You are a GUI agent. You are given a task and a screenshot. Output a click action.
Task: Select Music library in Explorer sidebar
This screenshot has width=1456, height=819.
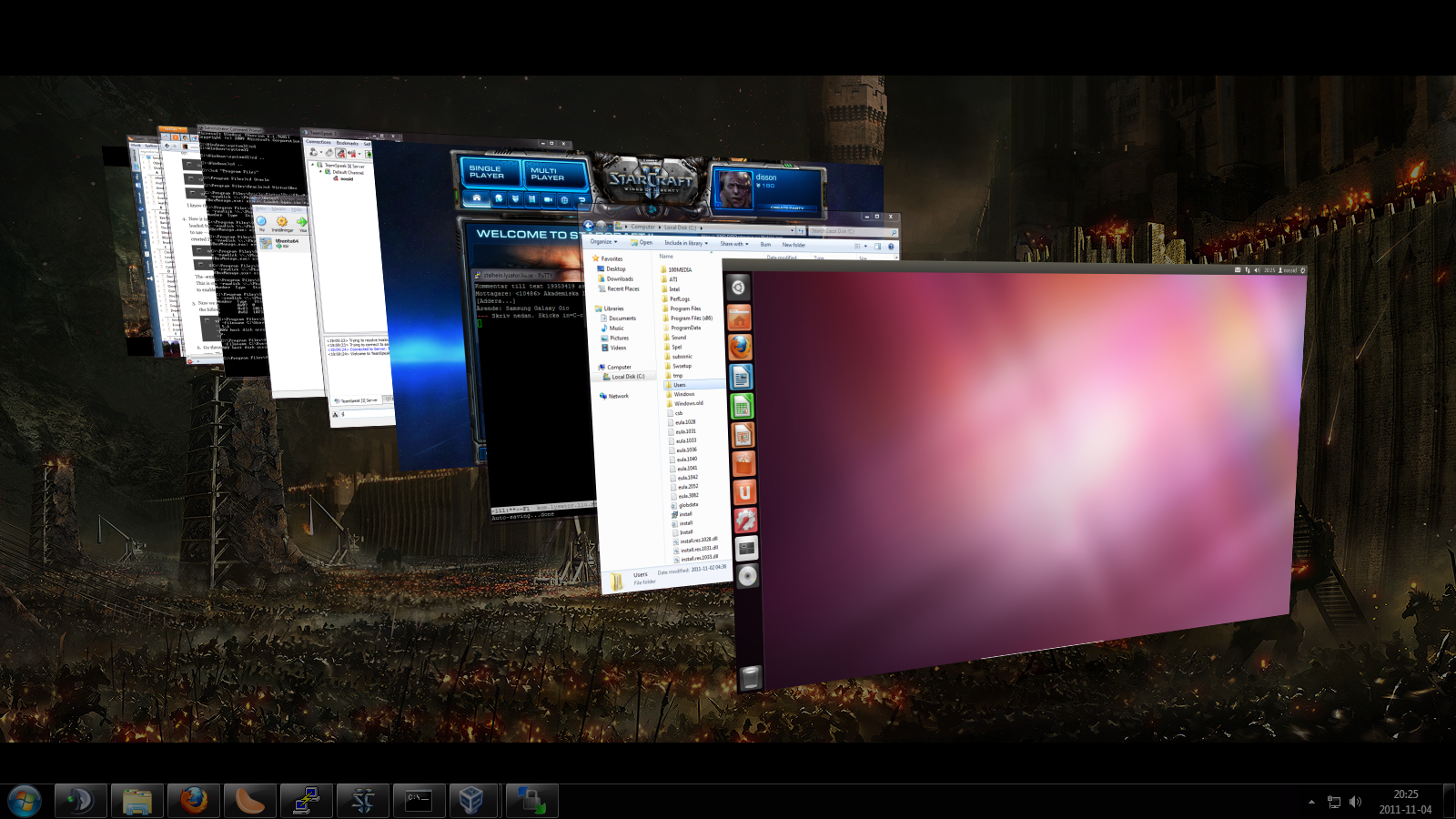(612, 329)
